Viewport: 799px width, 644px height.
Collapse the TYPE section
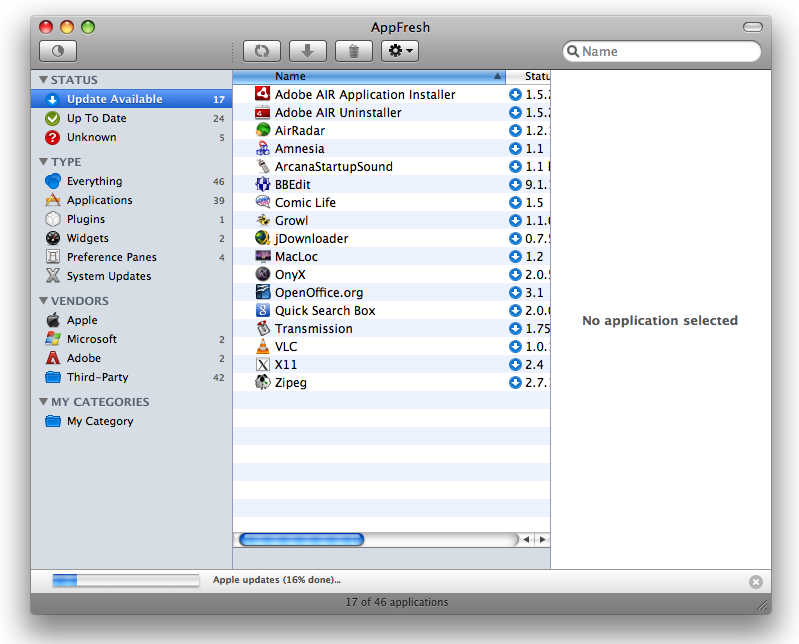click(43, 162)
